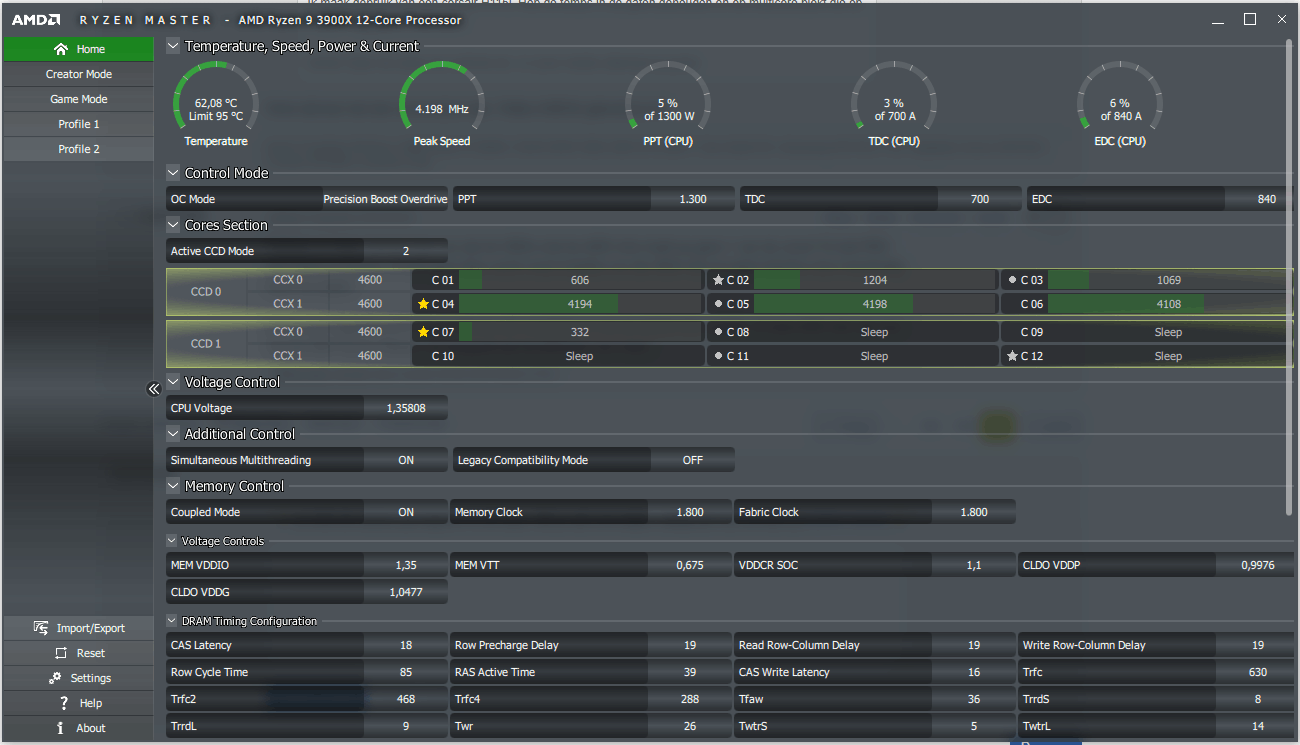
Task: Click the AMD logo in title bar
Action: (36, 19)
